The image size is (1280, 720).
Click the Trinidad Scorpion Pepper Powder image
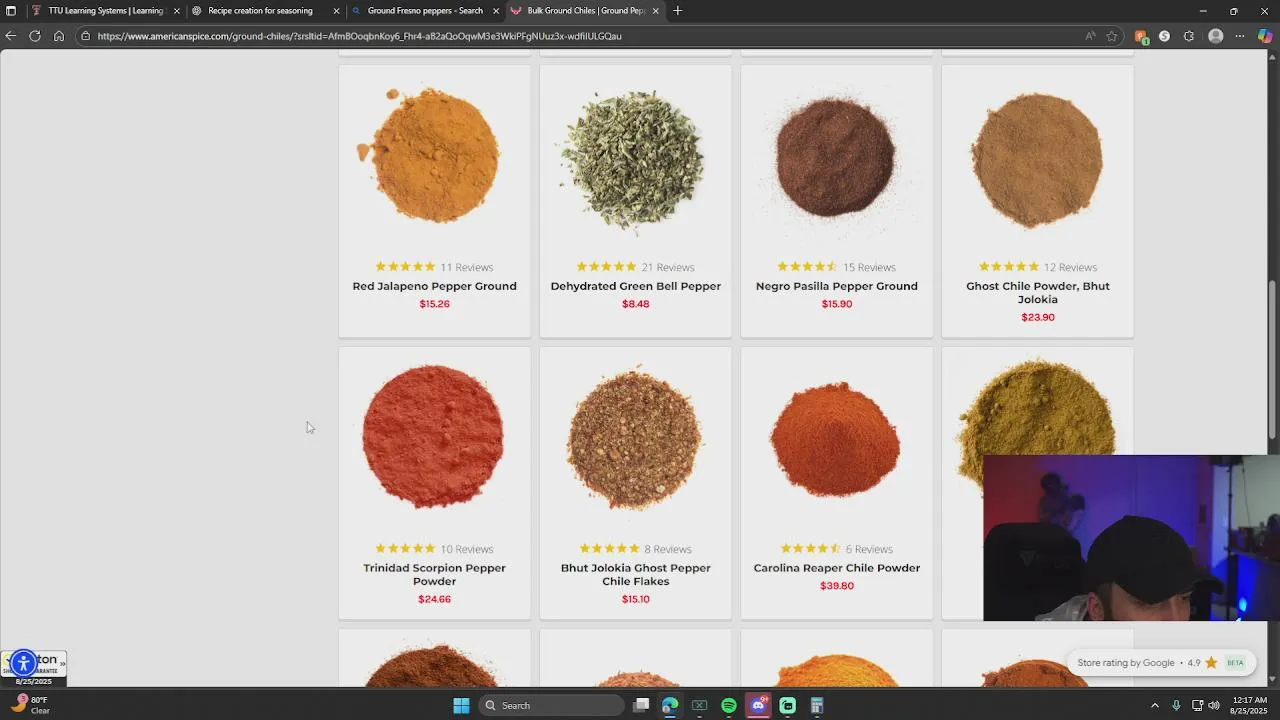[x=433, y=436]
